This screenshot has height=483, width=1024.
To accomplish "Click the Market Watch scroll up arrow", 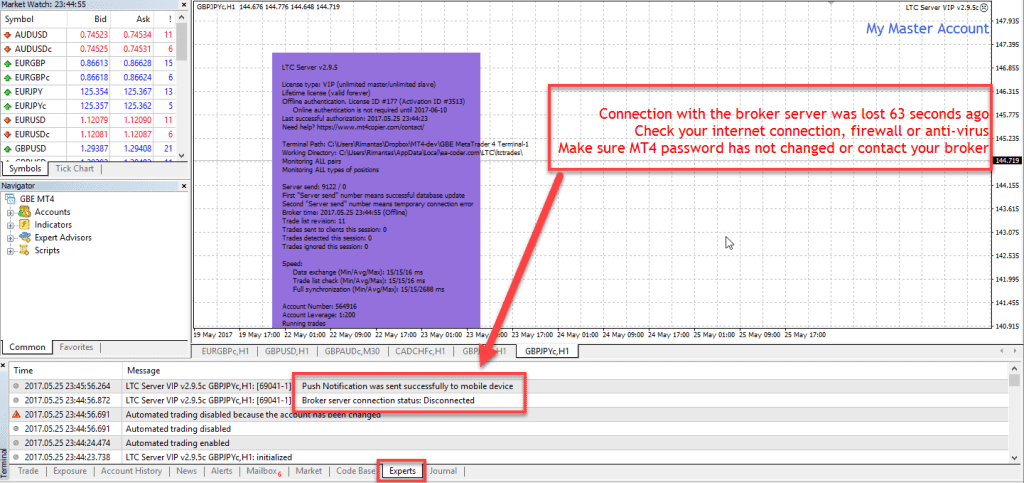I will pyautogui.click(x=182, y=20).
